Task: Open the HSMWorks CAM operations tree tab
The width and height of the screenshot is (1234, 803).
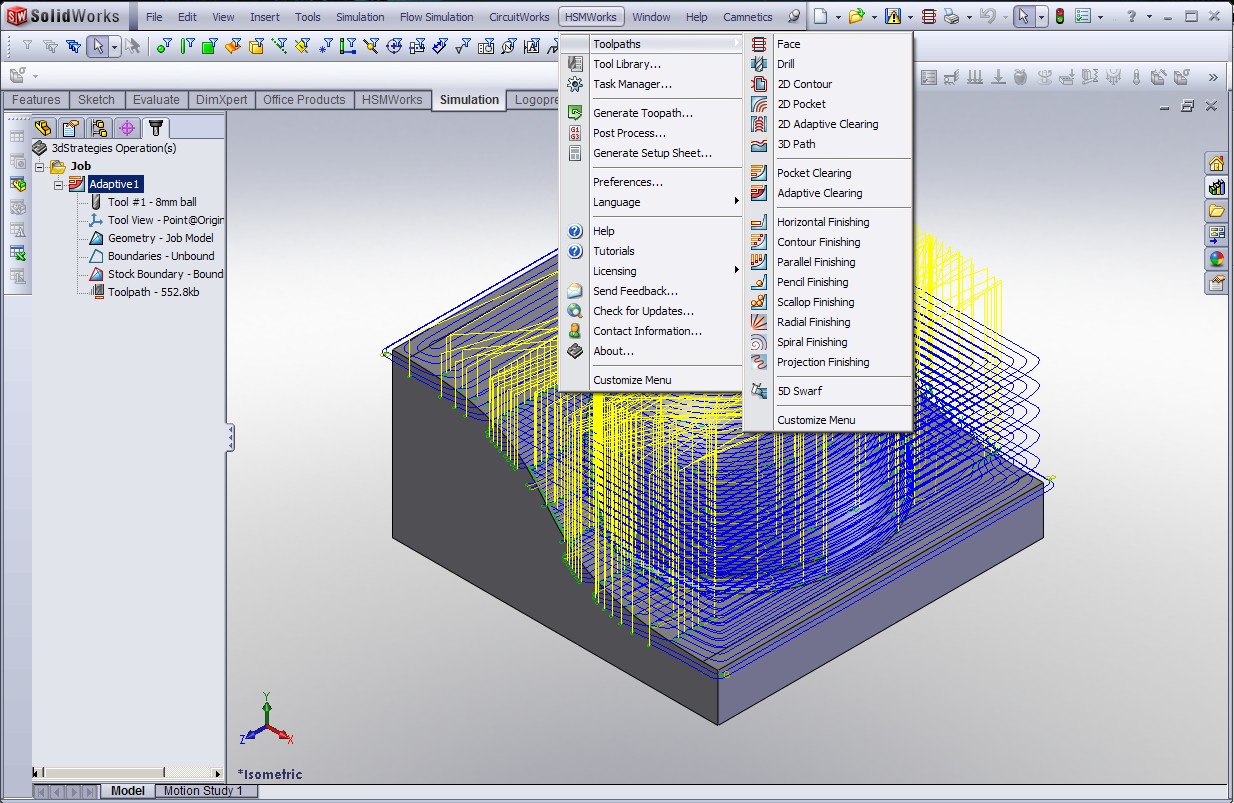Action: point(155,128)
